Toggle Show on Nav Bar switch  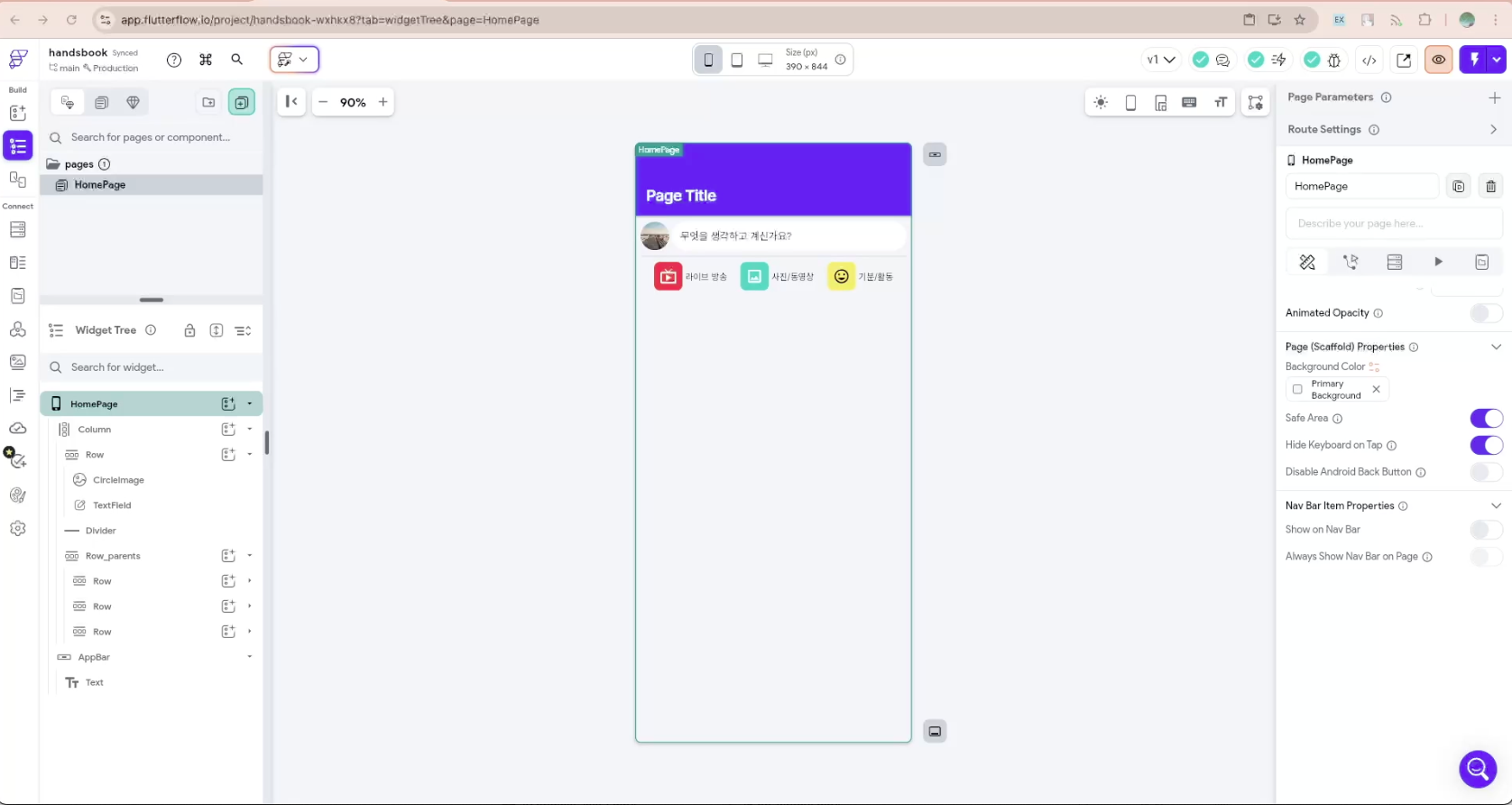(1486, 530)
